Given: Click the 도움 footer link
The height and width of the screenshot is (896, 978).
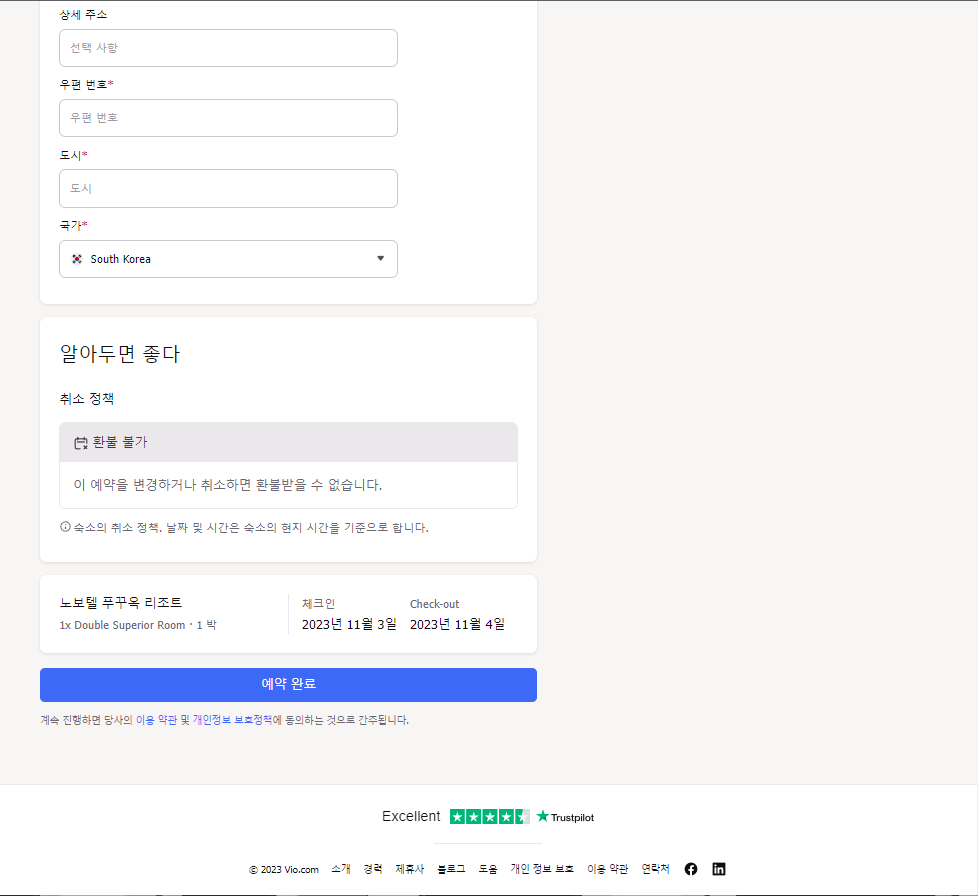Looking at the screenshot, I should pos(488,869).
